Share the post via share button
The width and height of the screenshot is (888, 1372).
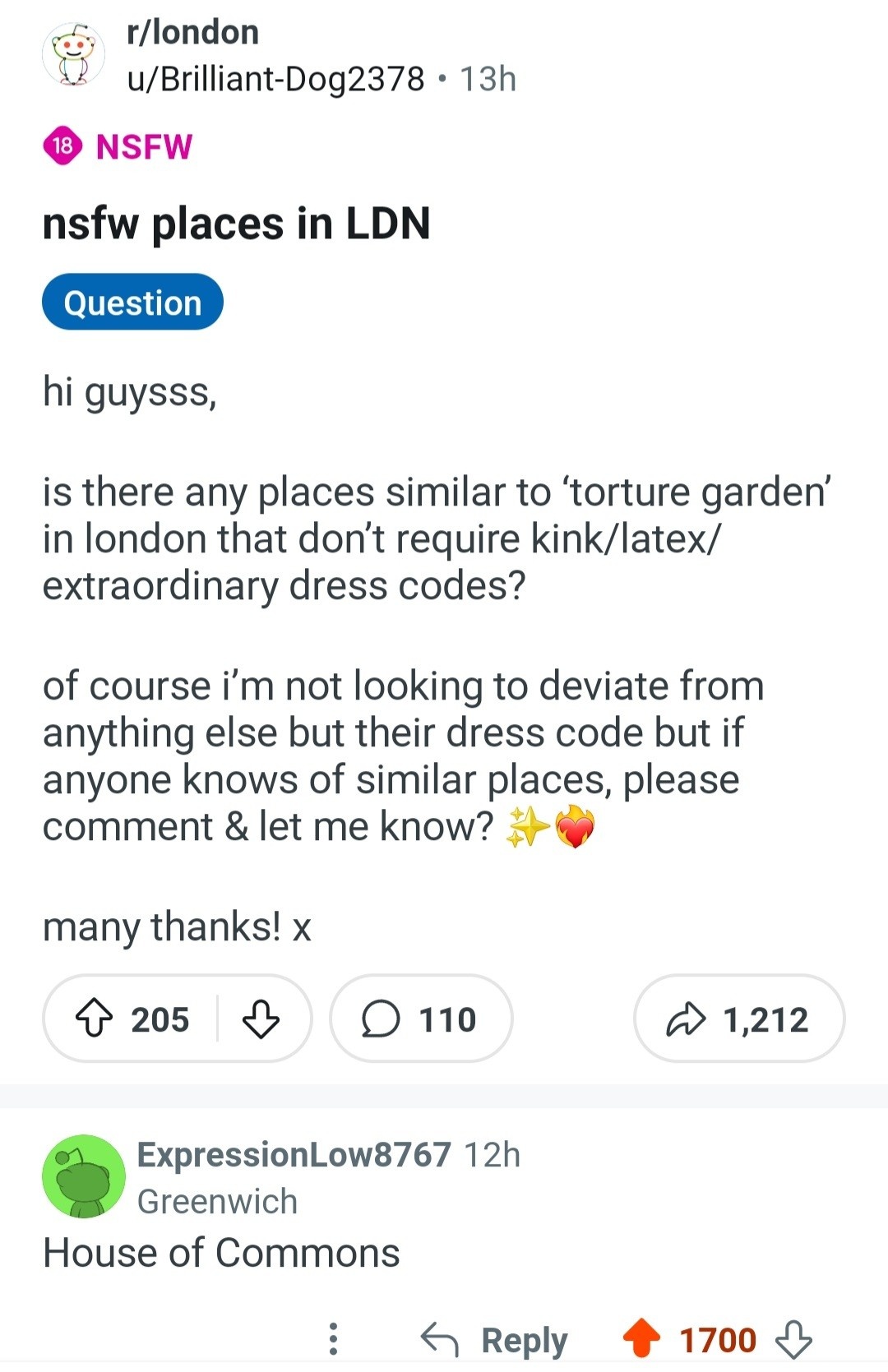tap(738, 1019)
